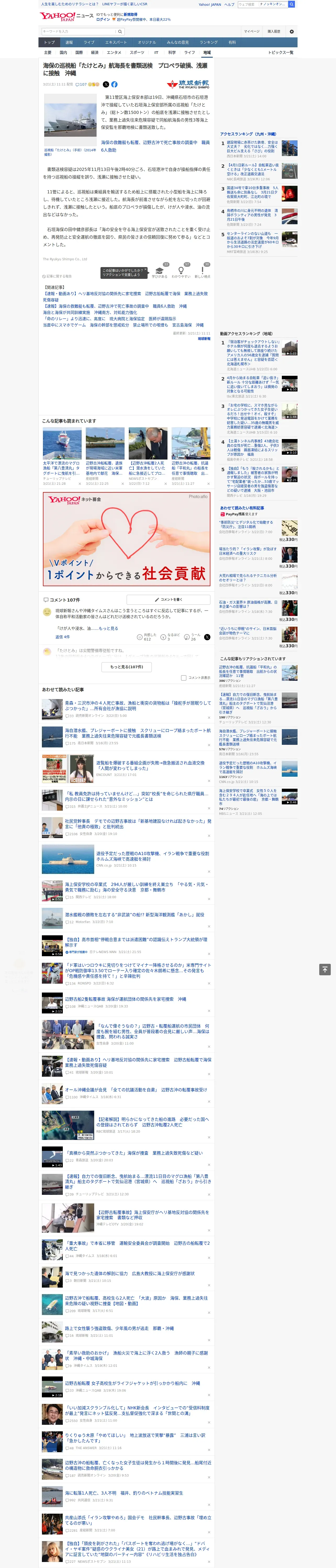
Task: Share the article on X
Action: pyautogui.click(x=106, y=85)
